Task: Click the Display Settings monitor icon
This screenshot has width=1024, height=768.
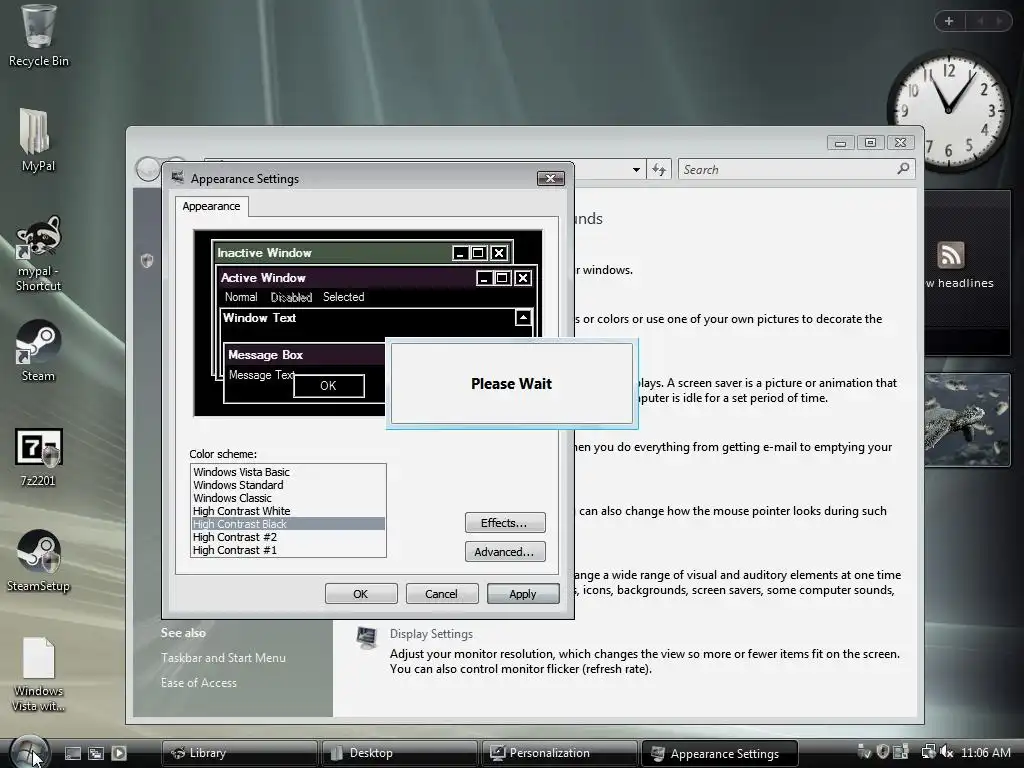Action: point(367,637)
